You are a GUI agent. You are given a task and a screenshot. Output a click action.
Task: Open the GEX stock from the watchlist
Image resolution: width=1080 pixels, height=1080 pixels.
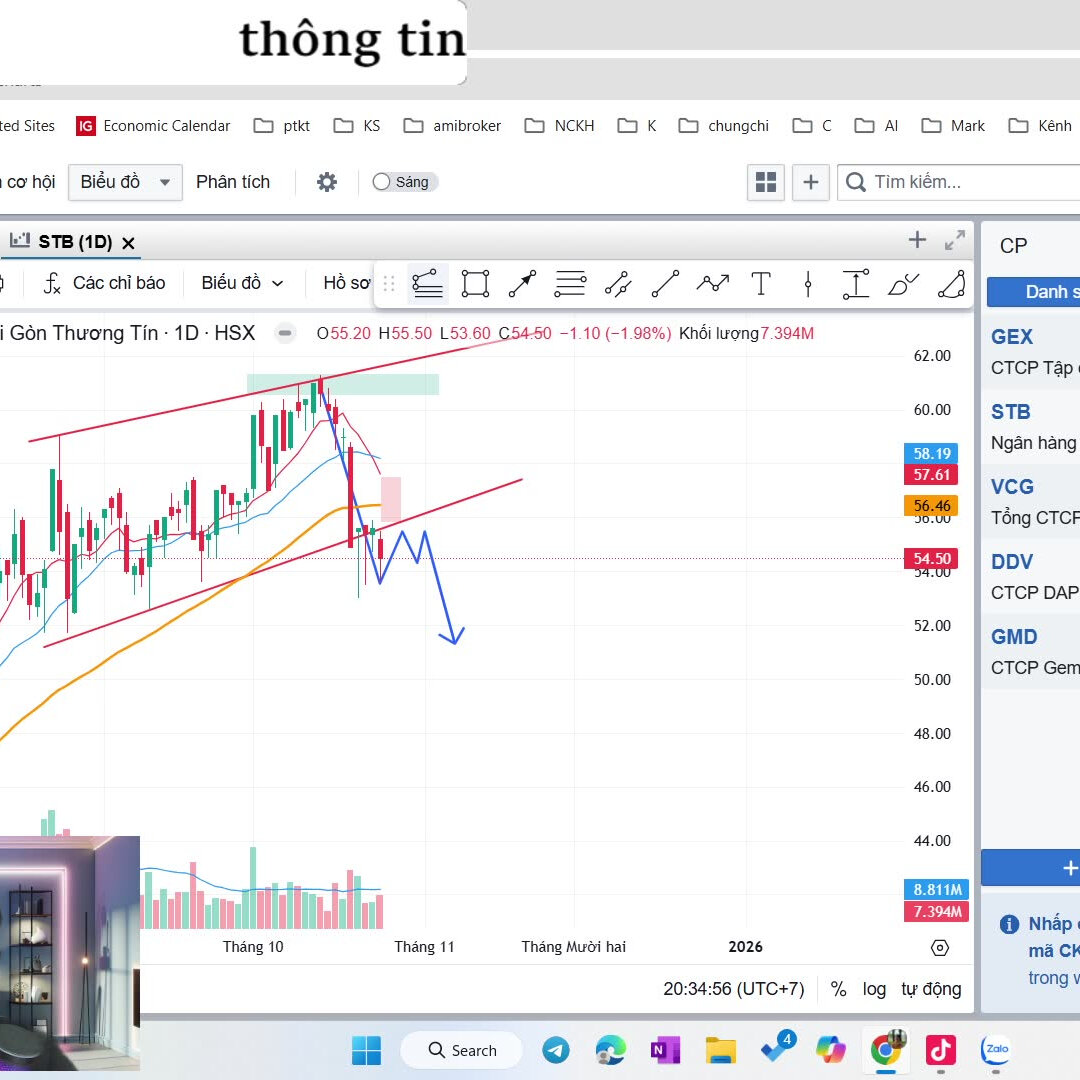tap(1012, 337)
